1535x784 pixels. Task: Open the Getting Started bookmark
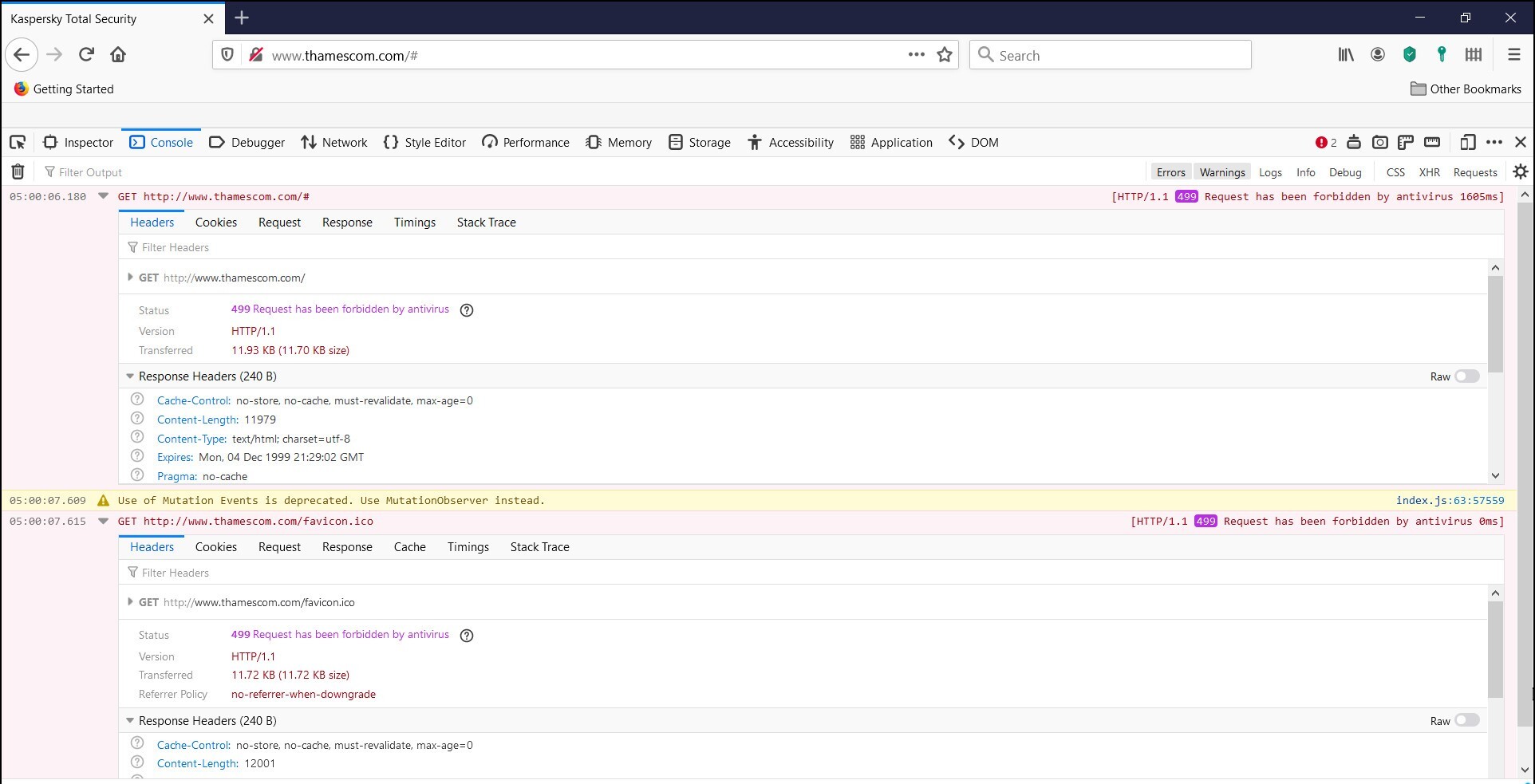pos(64,89)
